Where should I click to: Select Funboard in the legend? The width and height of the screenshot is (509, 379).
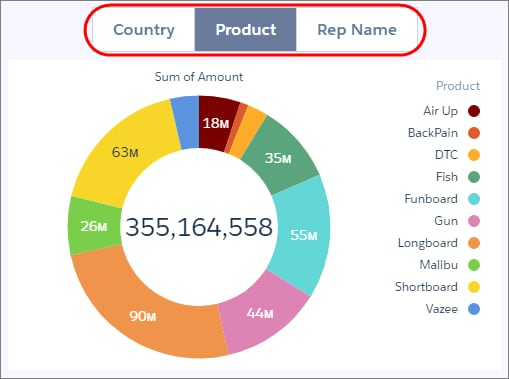pos(431,199)
